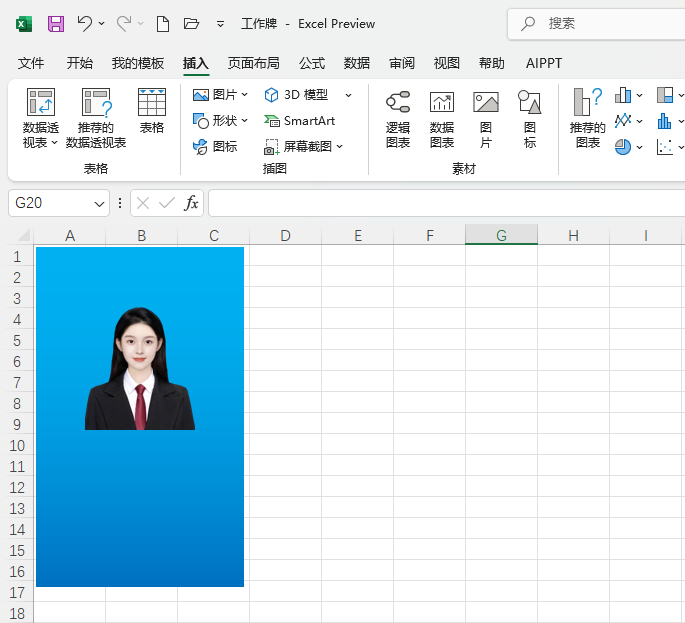Click the 图片 insert picture icon
This screenshot has width=685, height=623.
(201, 95)
